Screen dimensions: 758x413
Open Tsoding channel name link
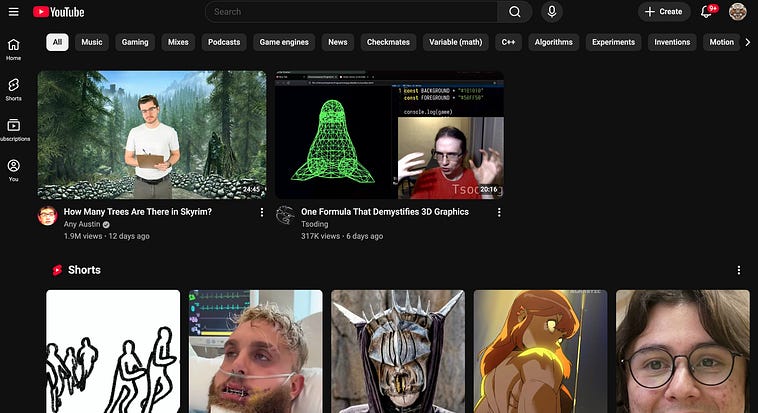click(x=315, y=224)
